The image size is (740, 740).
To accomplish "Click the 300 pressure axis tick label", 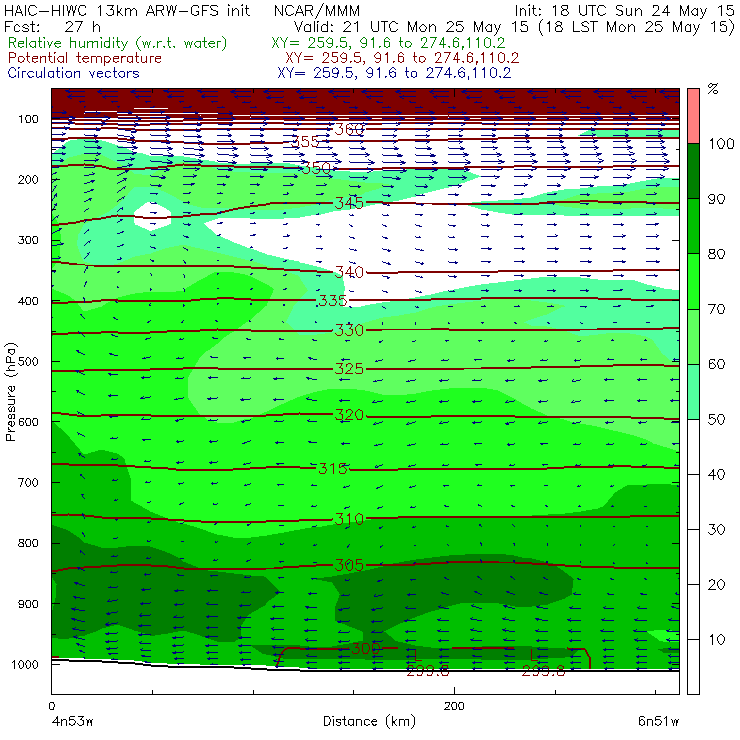I will click(28, 240).
